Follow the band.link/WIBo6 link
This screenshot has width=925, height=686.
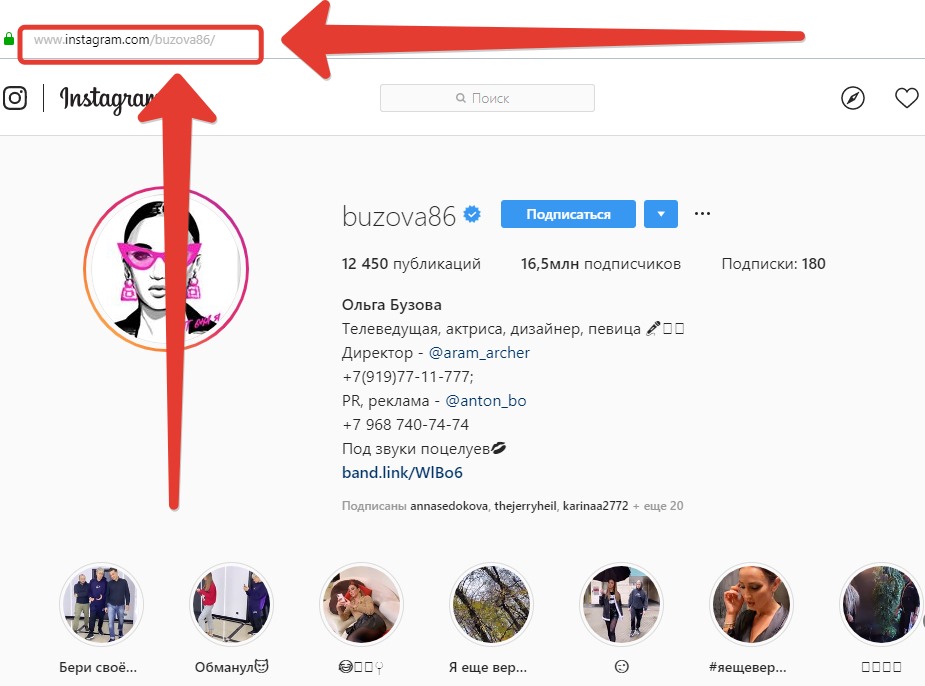pos(402,472)
